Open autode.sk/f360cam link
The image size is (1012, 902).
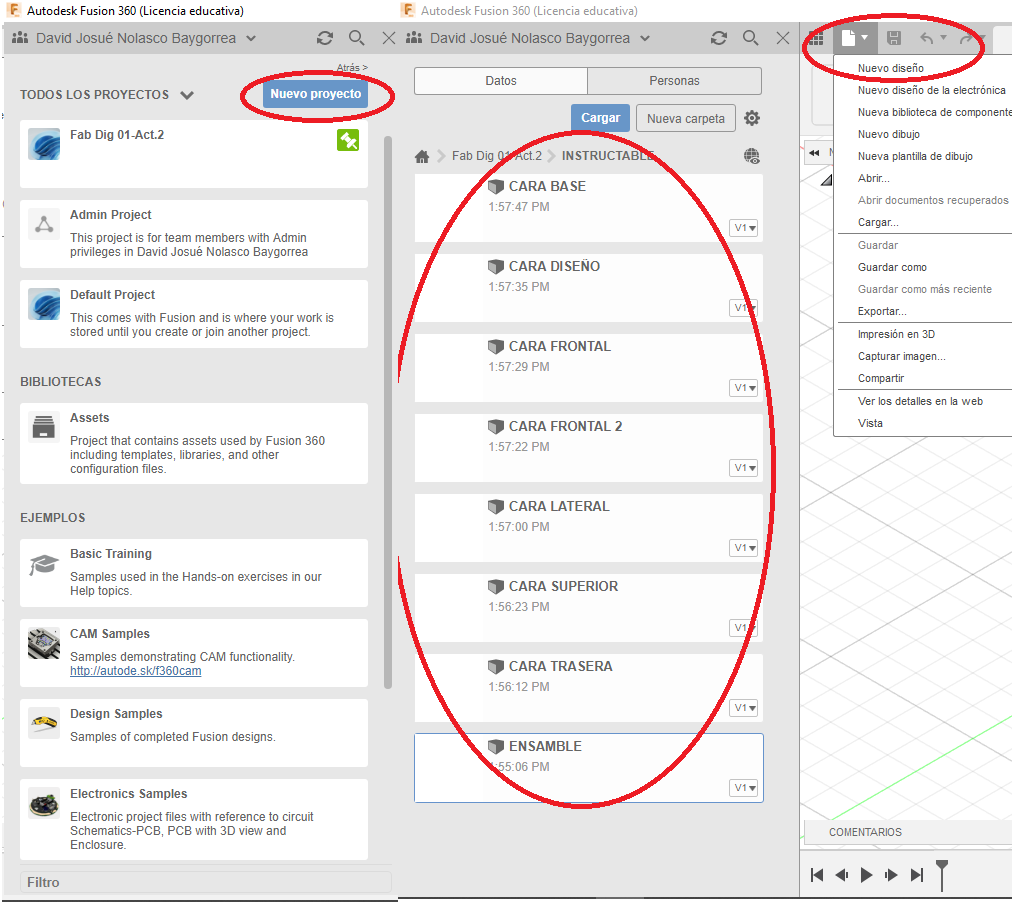[x=136, y=671]
